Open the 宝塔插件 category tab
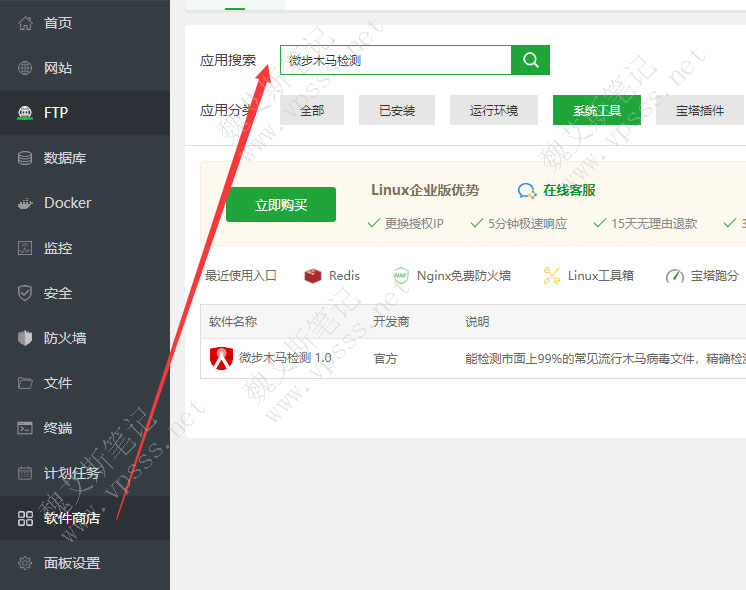This screenshot has width=746, height=590. [x=699, y=111]
